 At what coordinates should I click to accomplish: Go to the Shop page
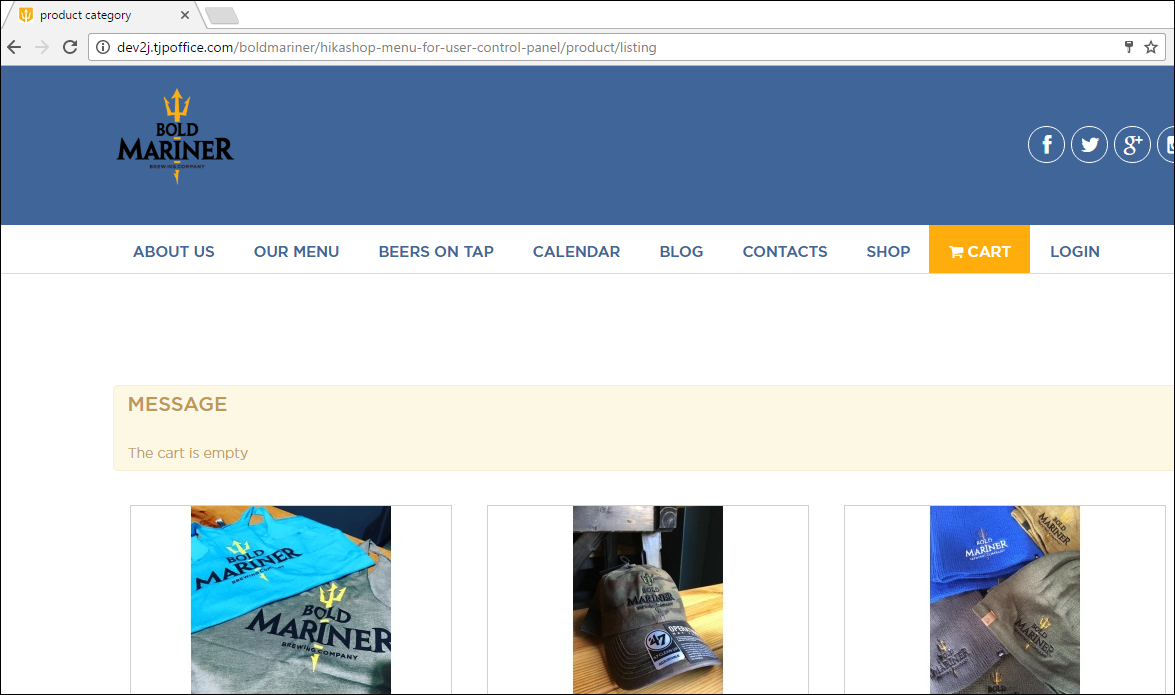(888, 252)
